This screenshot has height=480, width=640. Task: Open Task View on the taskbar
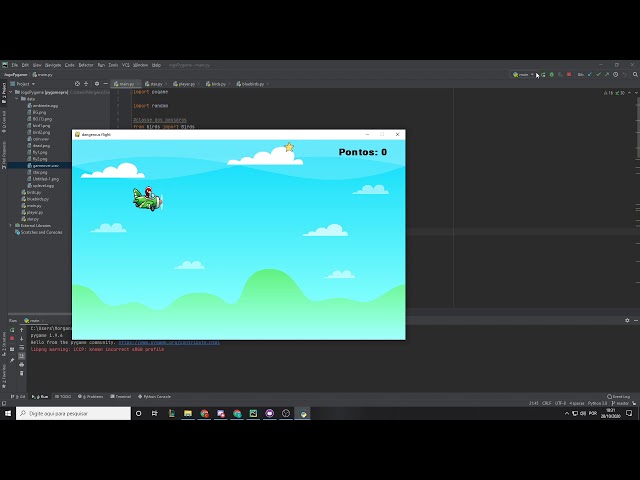pyautogui.click(x=155, y=413)
